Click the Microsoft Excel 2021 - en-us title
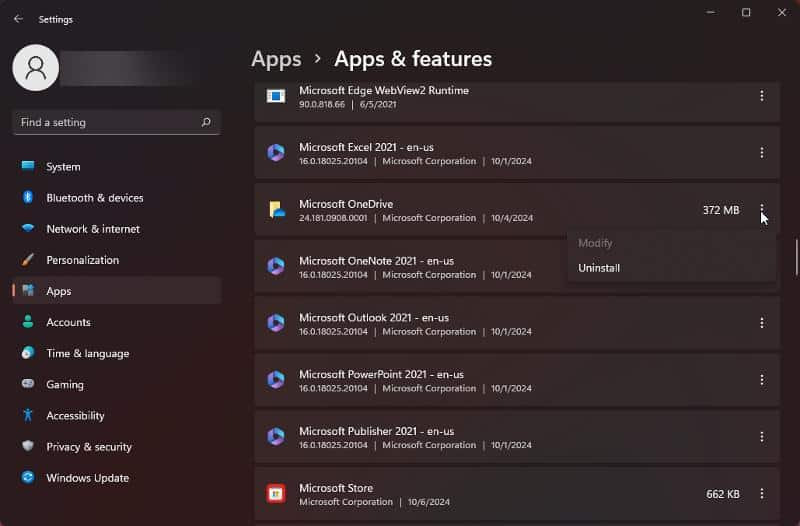This screenshot has height=526, width=800. [366, 147]
